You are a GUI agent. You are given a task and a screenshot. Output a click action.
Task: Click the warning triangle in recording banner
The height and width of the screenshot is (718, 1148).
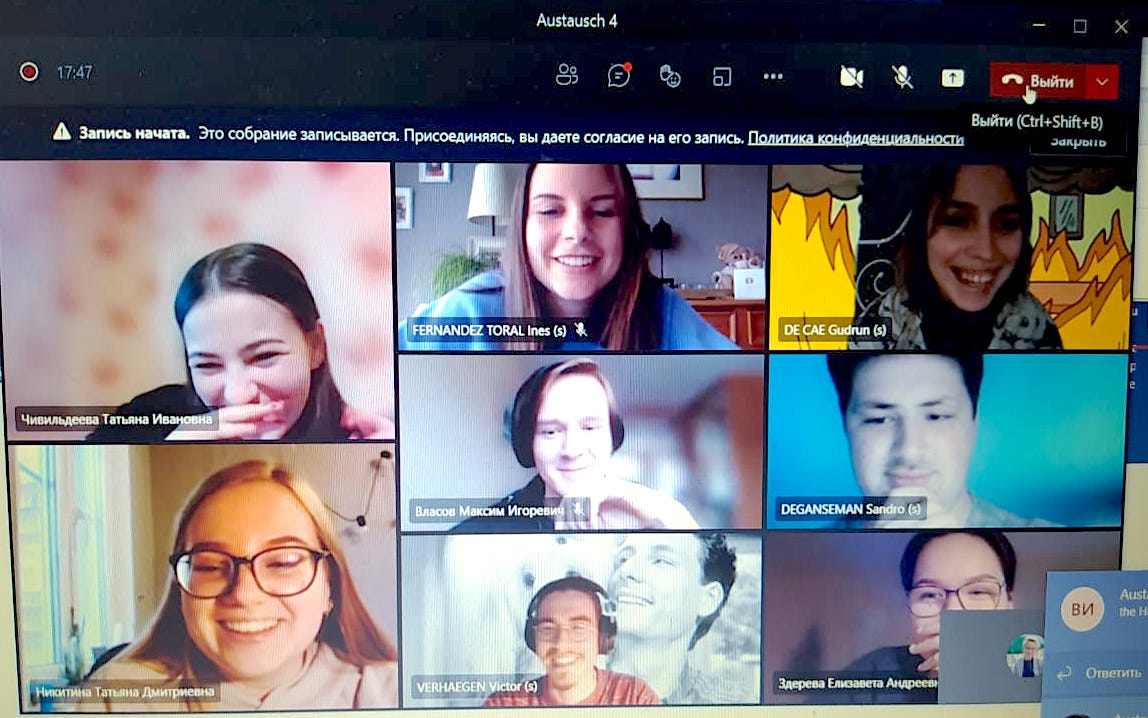coord(62,132)
